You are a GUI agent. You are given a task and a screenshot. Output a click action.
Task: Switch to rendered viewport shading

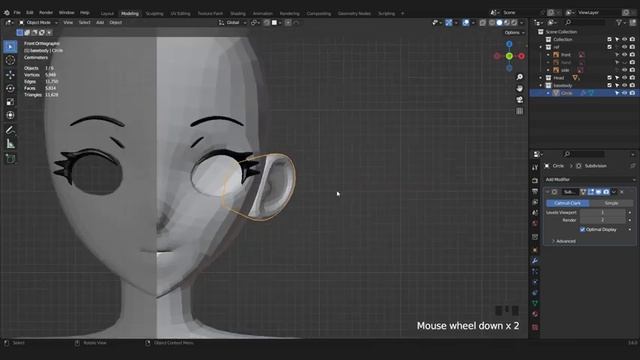(514, 22)
